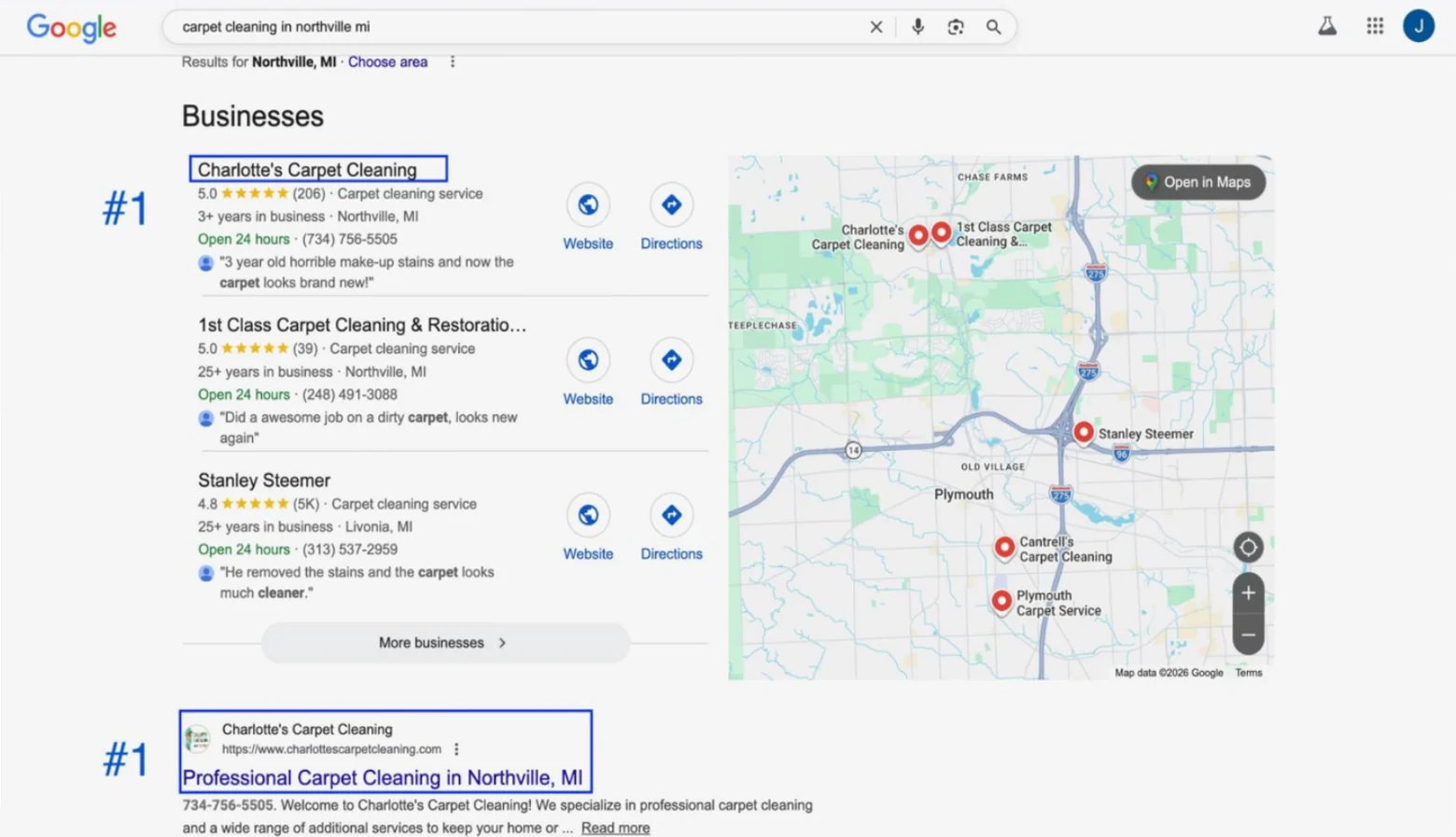Open Stanley Steemer business listing title
The height and width of the screenshot is (837, 1456).
coord(264,481)
